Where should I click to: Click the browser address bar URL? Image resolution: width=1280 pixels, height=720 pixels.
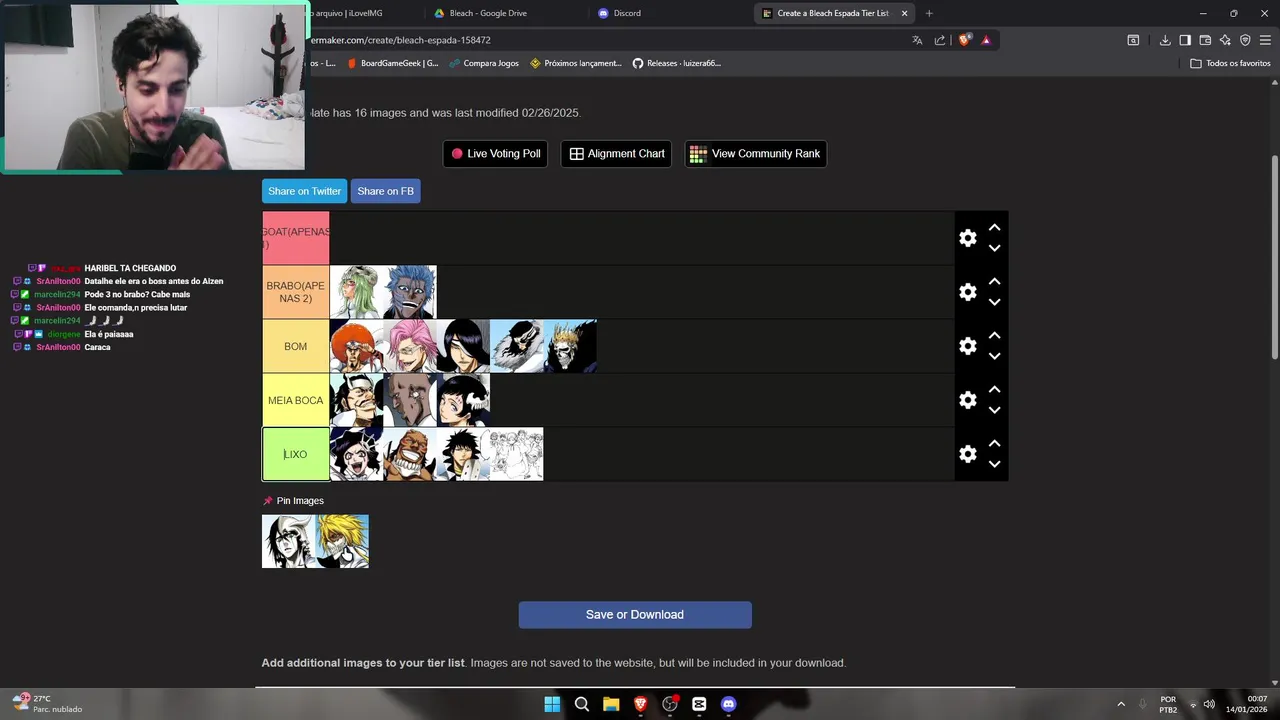(400, 40)
